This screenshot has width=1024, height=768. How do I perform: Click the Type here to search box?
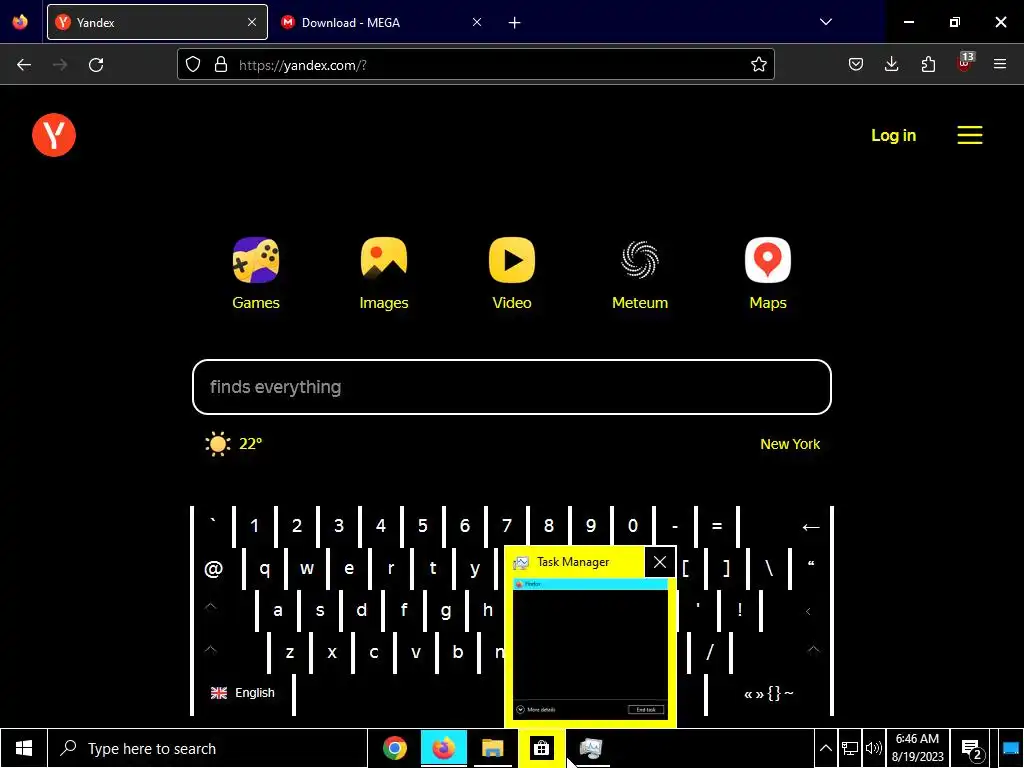pos(208,748)
